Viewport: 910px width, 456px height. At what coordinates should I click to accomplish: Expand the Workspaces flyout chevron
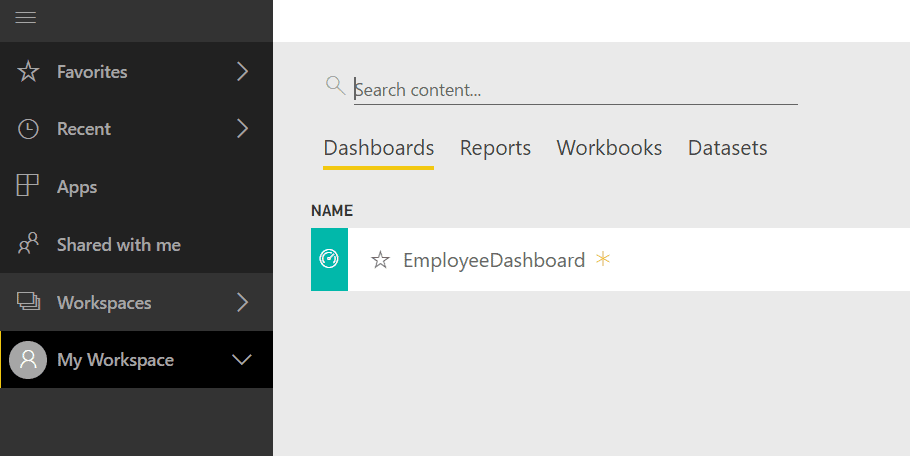click(x=242, y=302)
